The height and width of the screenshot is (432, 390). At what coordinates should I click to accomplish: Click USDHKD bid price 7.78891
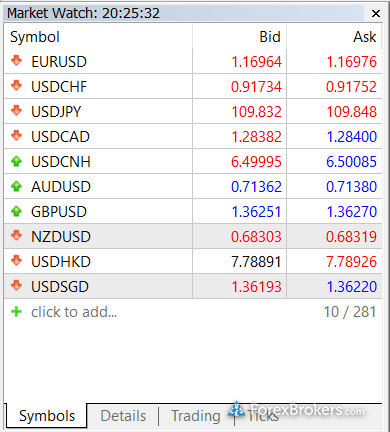[256, 262]
